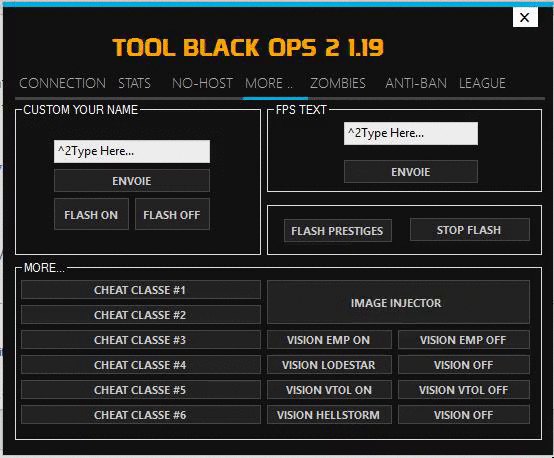This screenshot has width=554, height=458.
Task: Enable VISION VTOL ON
Action: click(x=329, y=390)
